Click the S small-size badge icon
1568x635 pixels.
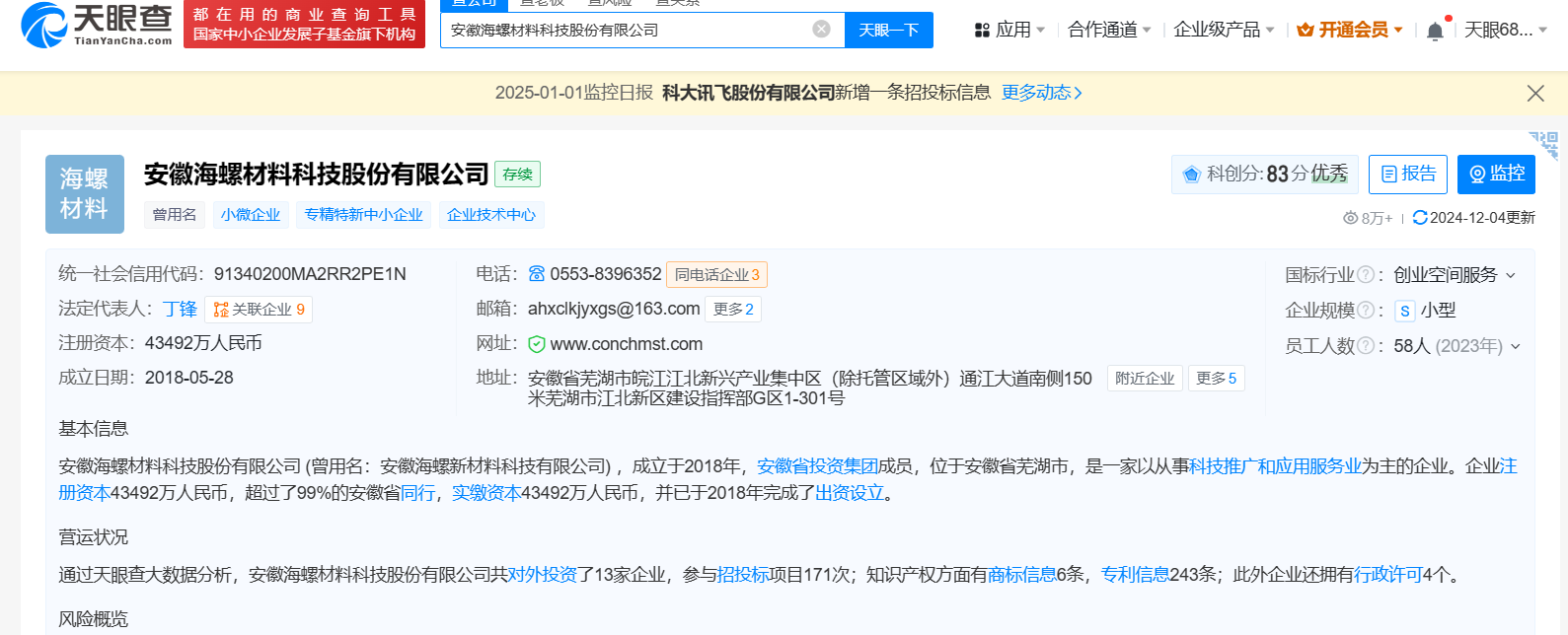(x=1405, y=311)
